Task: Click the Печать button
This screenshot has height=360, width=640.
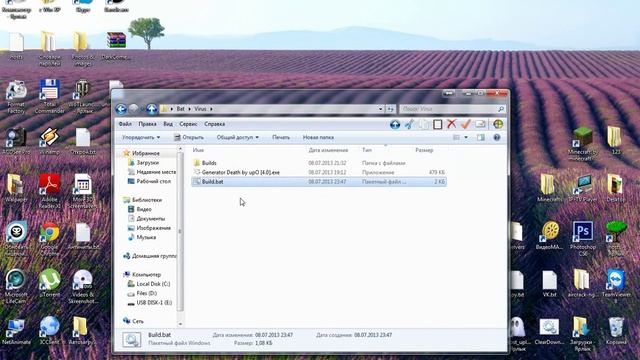Action: pos(281,138)
